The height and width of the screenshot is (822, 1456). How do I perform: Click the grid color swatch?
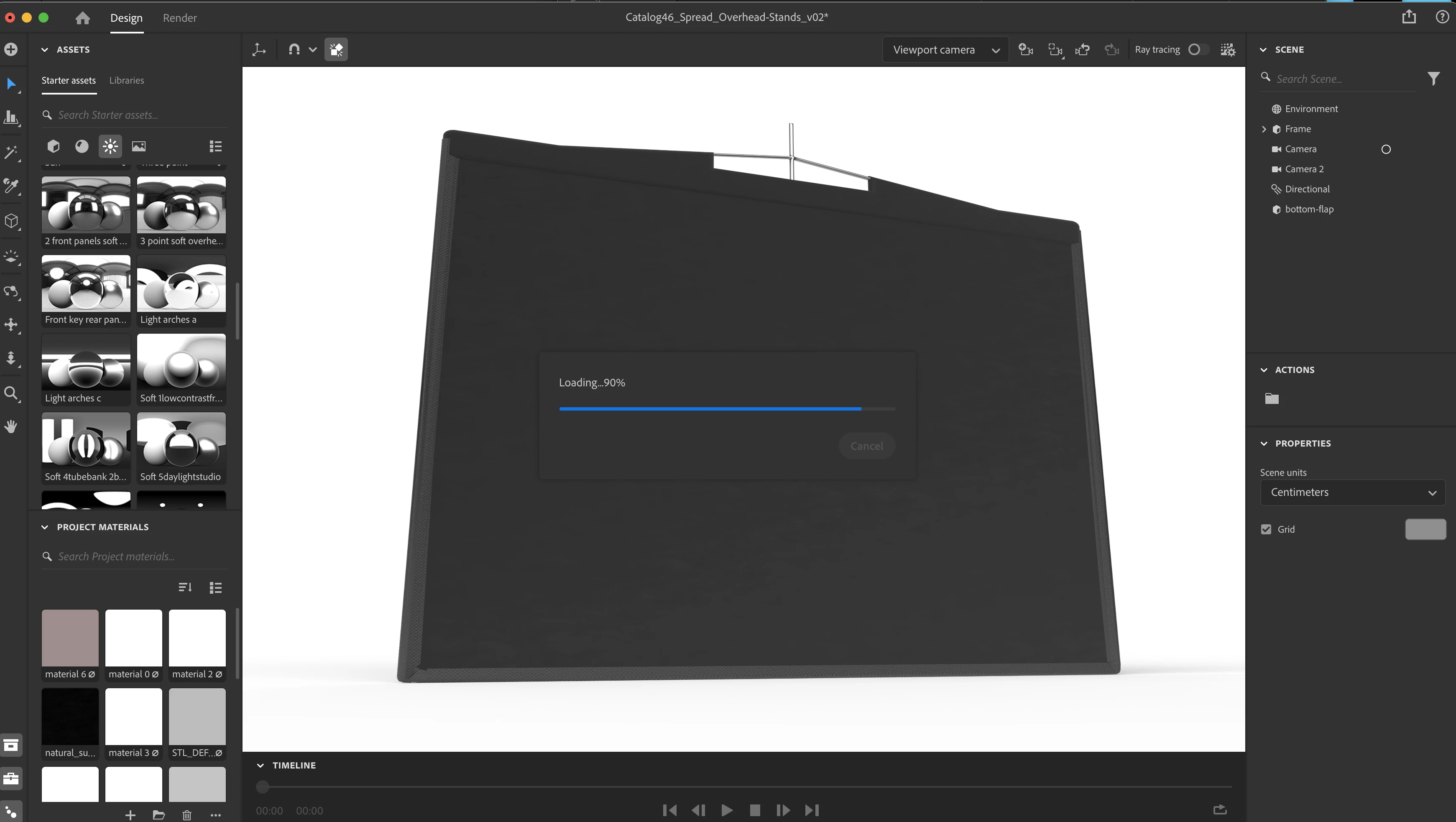(x=1425, y=529)
